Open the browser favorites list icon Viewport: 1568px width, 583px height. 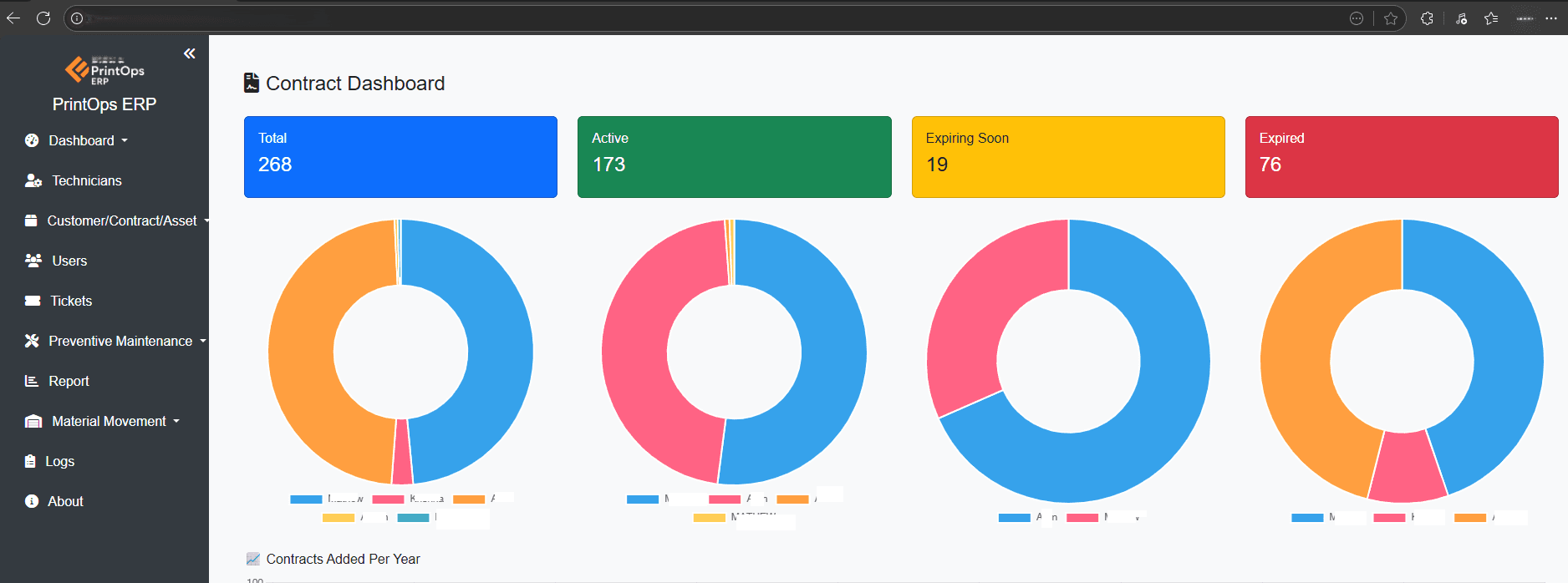point(1491,18)
